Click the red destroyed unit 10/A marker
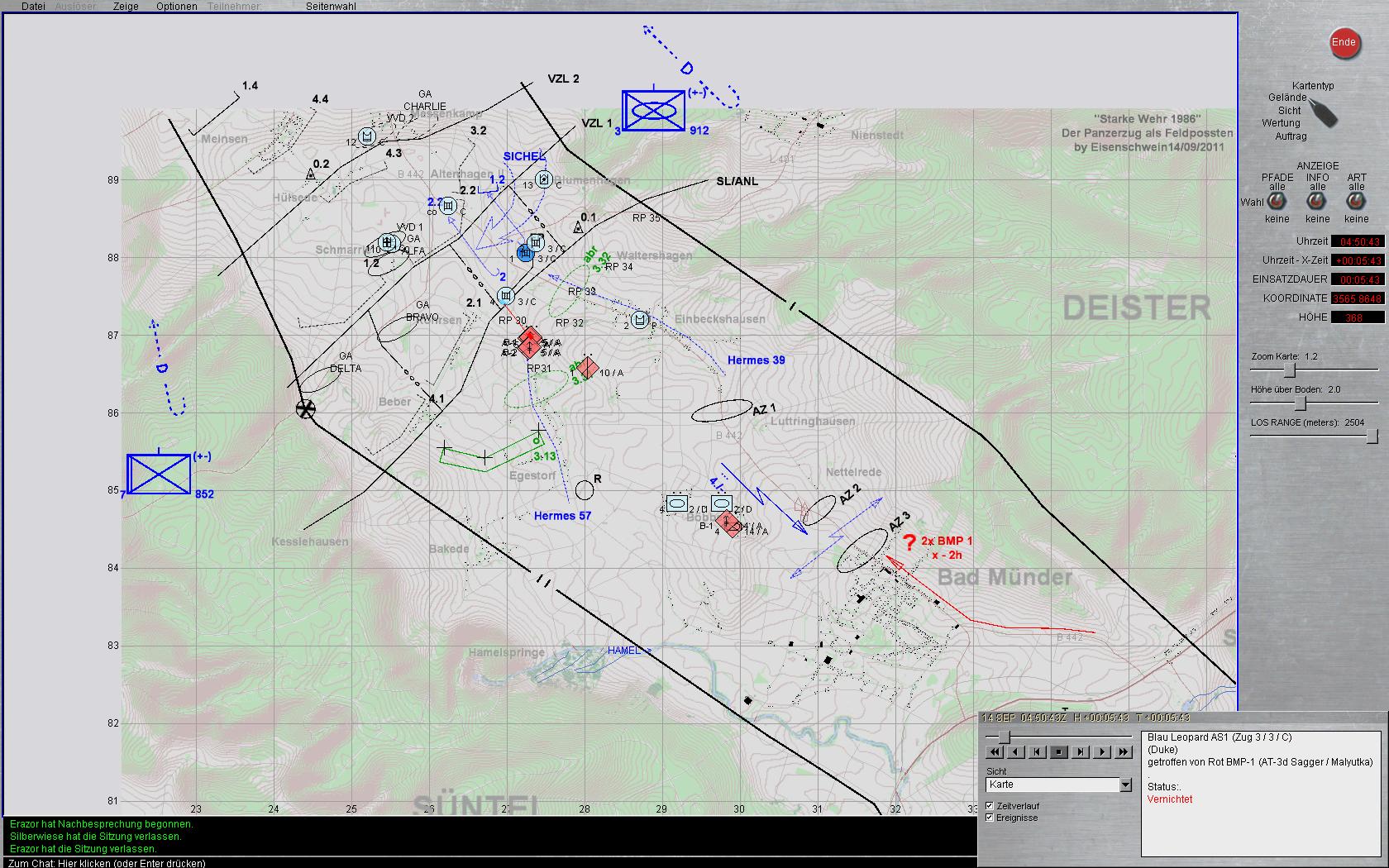Image resolution: width=1389 pixels, height=868 pixels. 588,368
